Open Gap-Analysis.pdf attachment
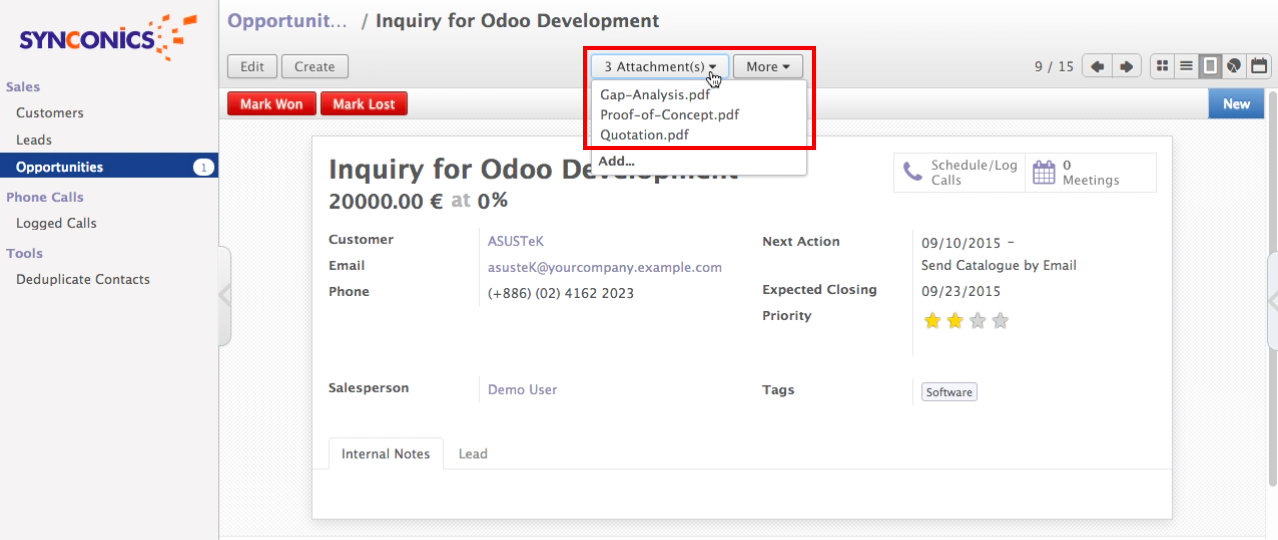 click(654, 95)
